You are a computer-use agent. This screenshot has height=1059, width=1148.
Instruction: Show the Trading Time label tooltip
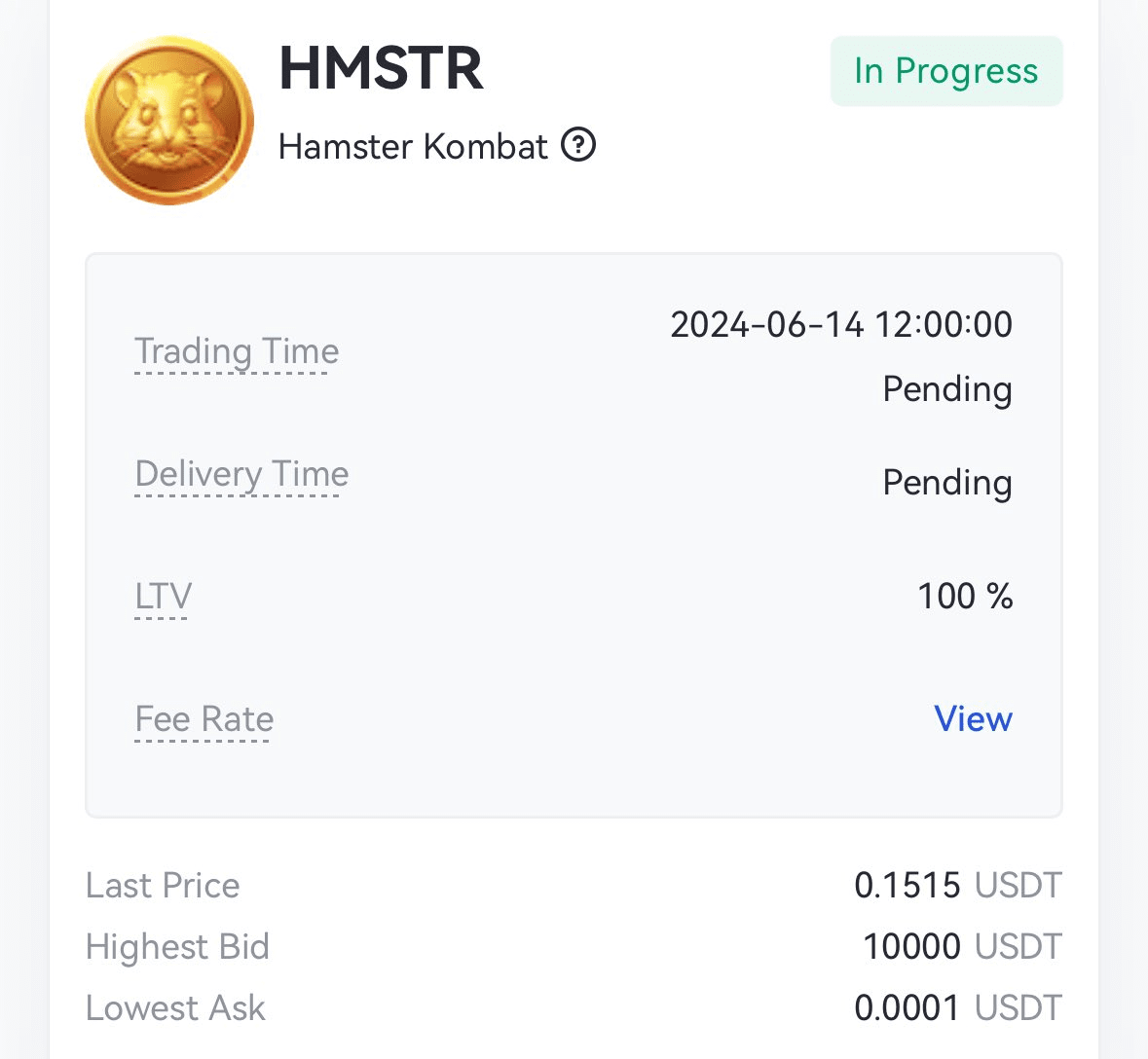[237, 351]
